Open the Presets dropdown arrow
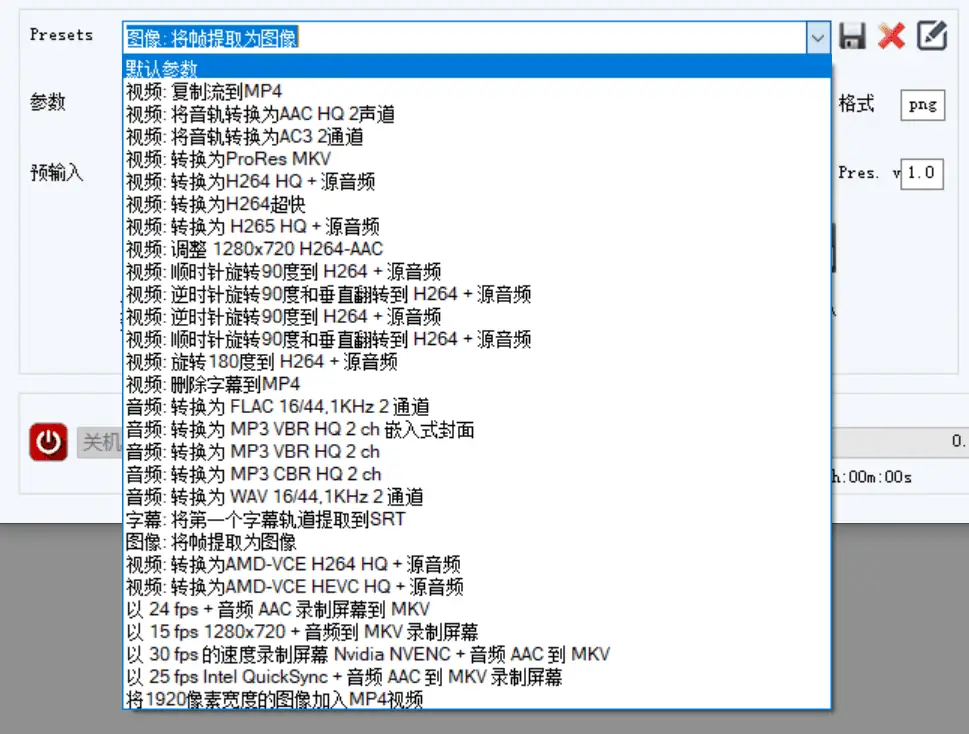This screenshot has height=734, width=969. [x=818, y=36]
